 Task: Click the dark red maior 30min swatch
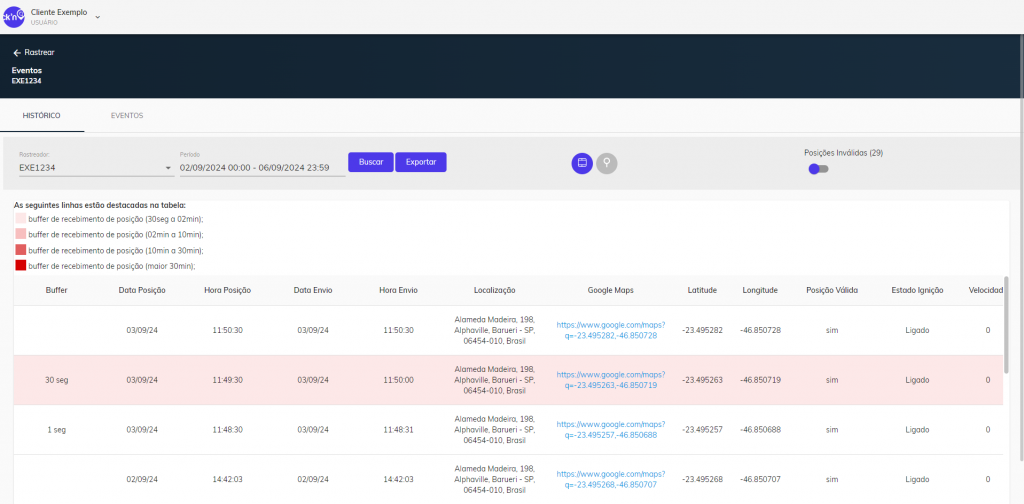pos(20,266)
